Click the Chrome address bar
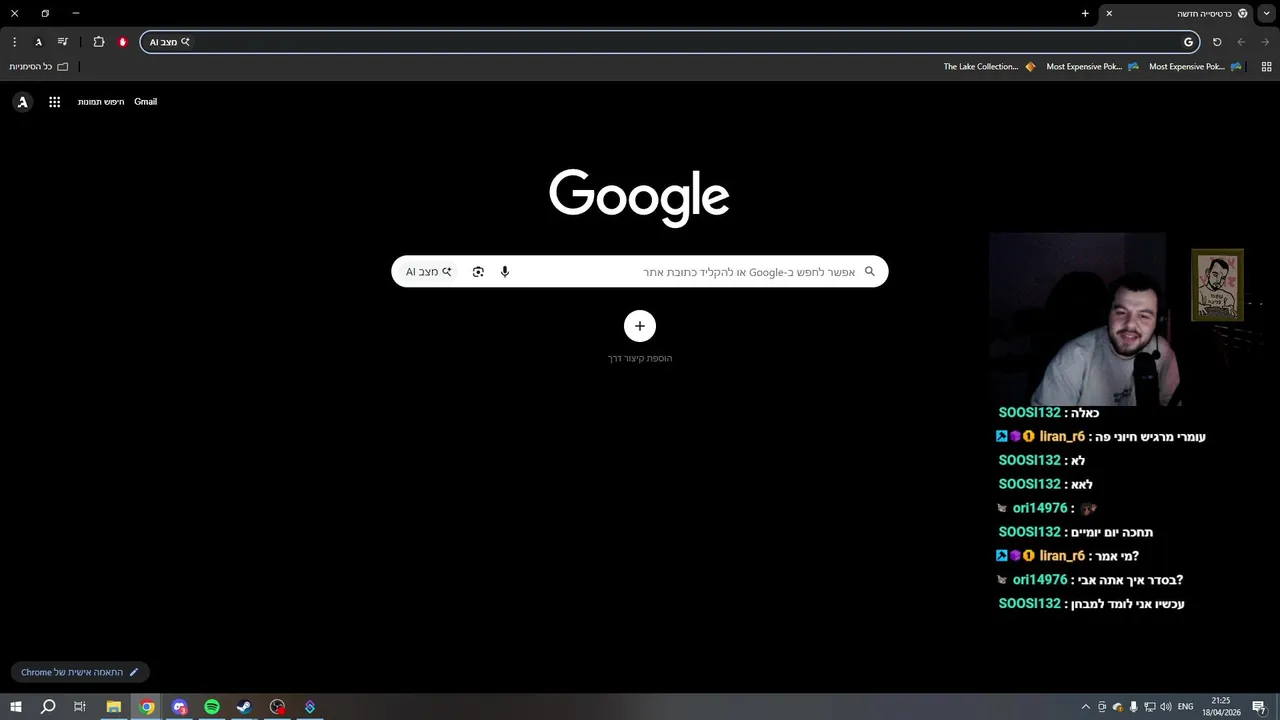Image resolution: width=1280 pixels, height=720 pixels. (670, 42)
